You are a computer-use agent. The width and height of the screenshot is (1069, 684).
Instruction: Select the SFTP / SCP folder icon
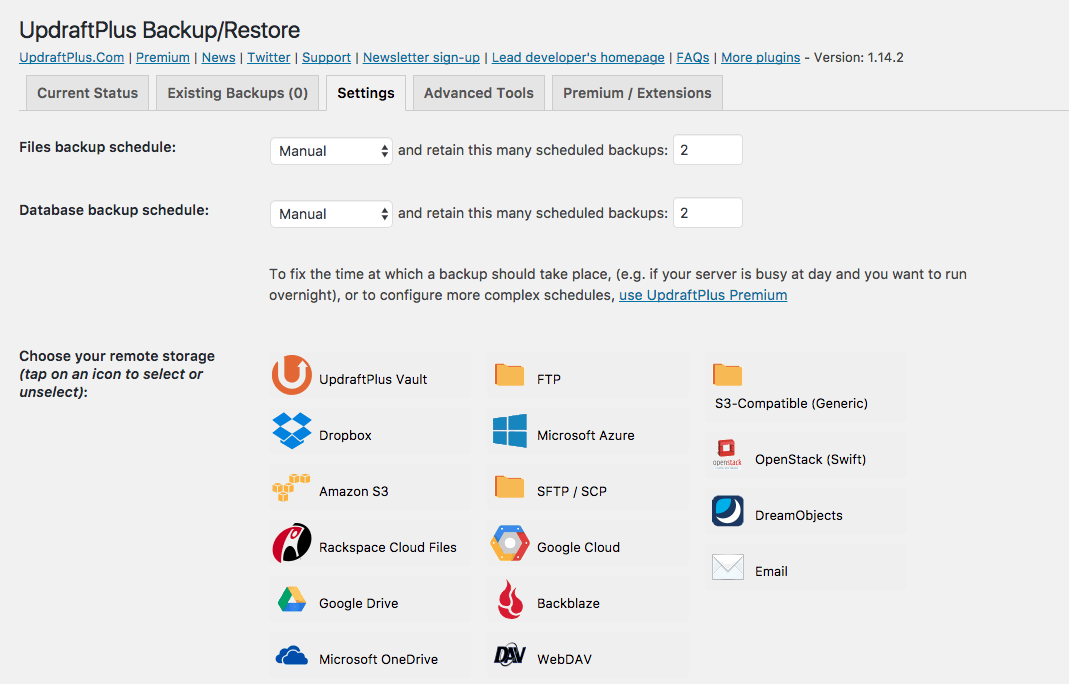[509, 488]
